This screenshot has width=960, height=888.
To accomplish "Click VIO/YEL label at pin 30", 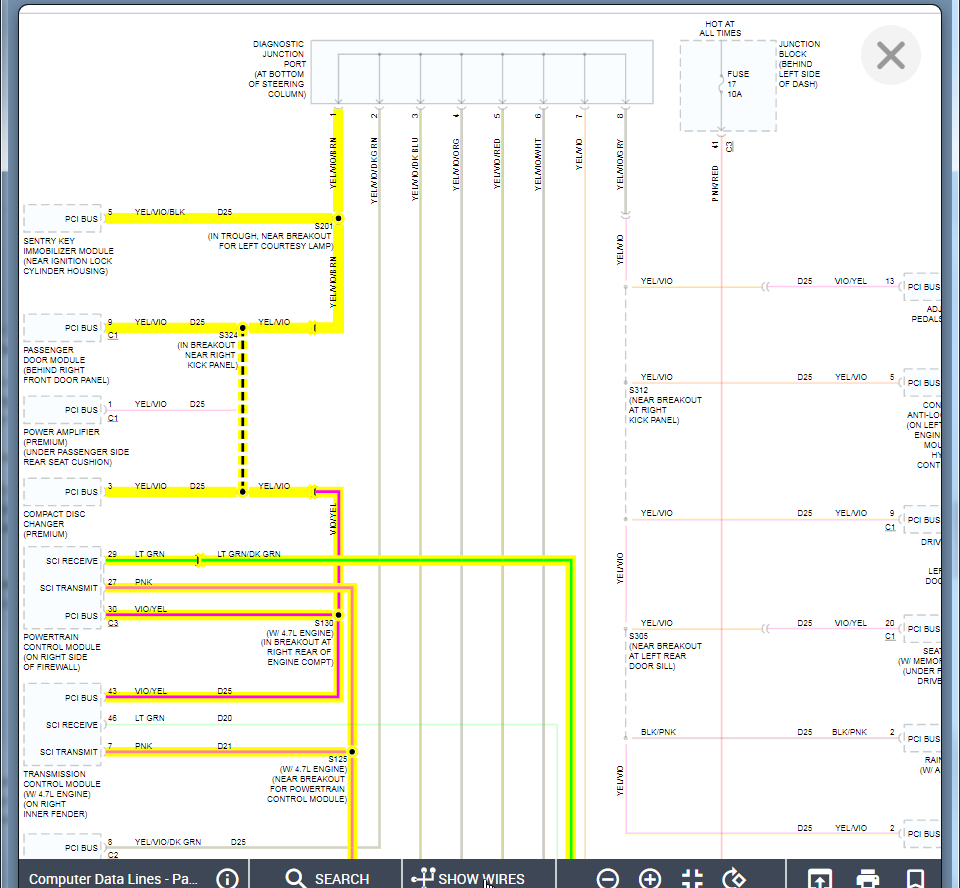I will coord(151,609).
